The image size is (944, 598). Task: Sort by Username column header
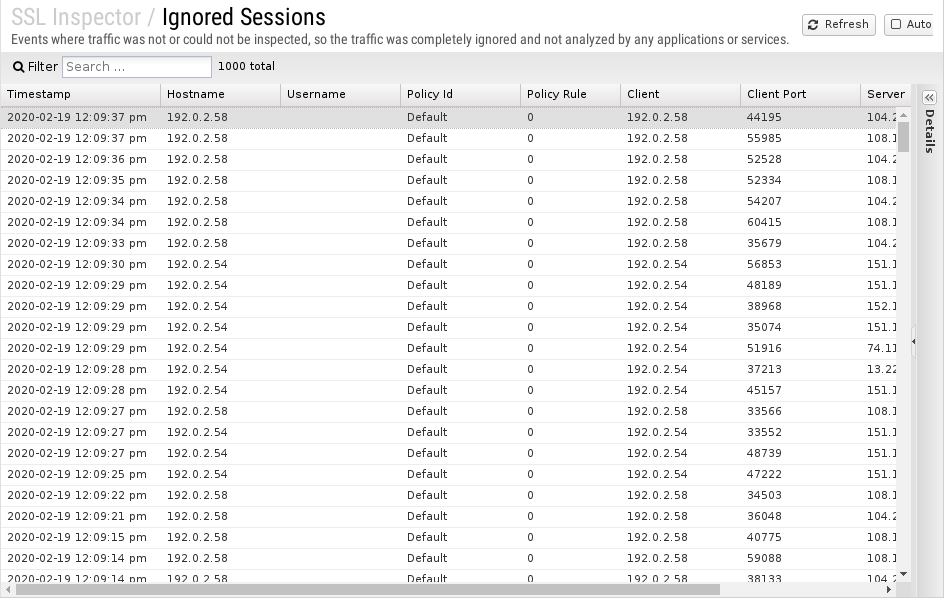340,95
